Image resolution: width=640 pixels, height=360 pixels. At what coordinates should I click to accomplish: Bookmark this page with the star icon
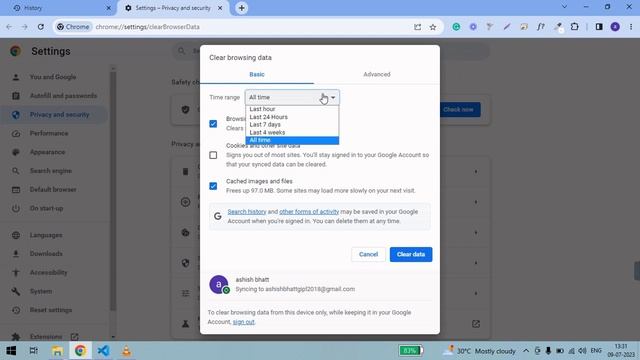(x=433, y=27)
